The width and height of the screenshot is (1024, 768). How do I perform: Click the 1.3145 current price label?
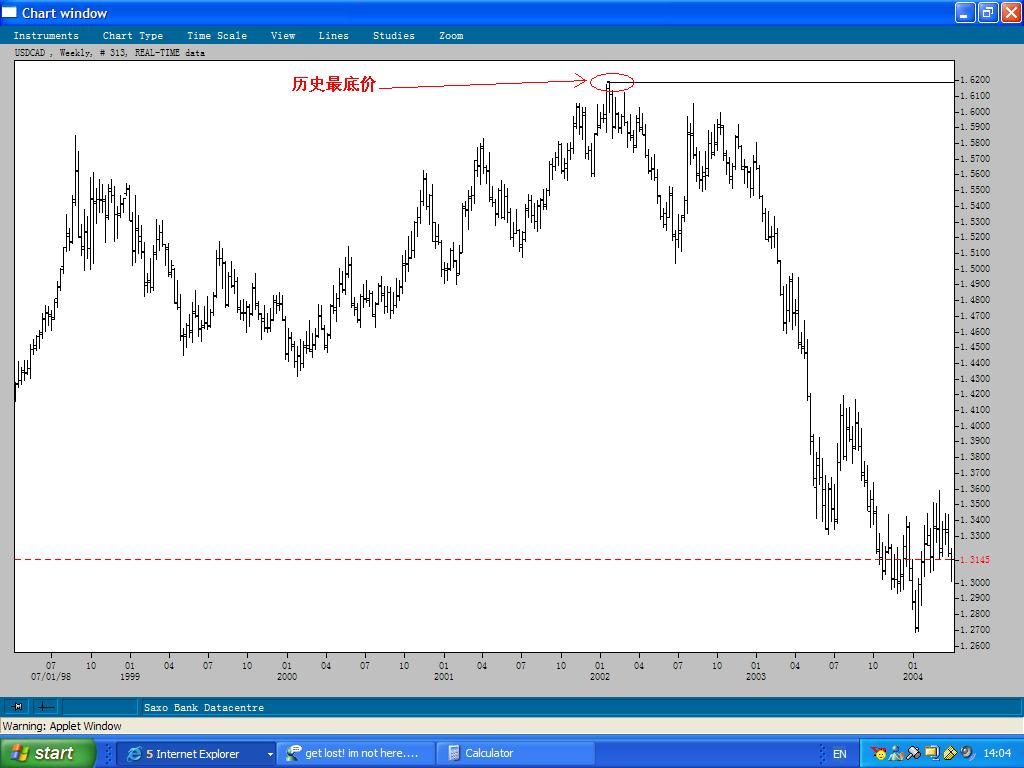click(974, 560)
